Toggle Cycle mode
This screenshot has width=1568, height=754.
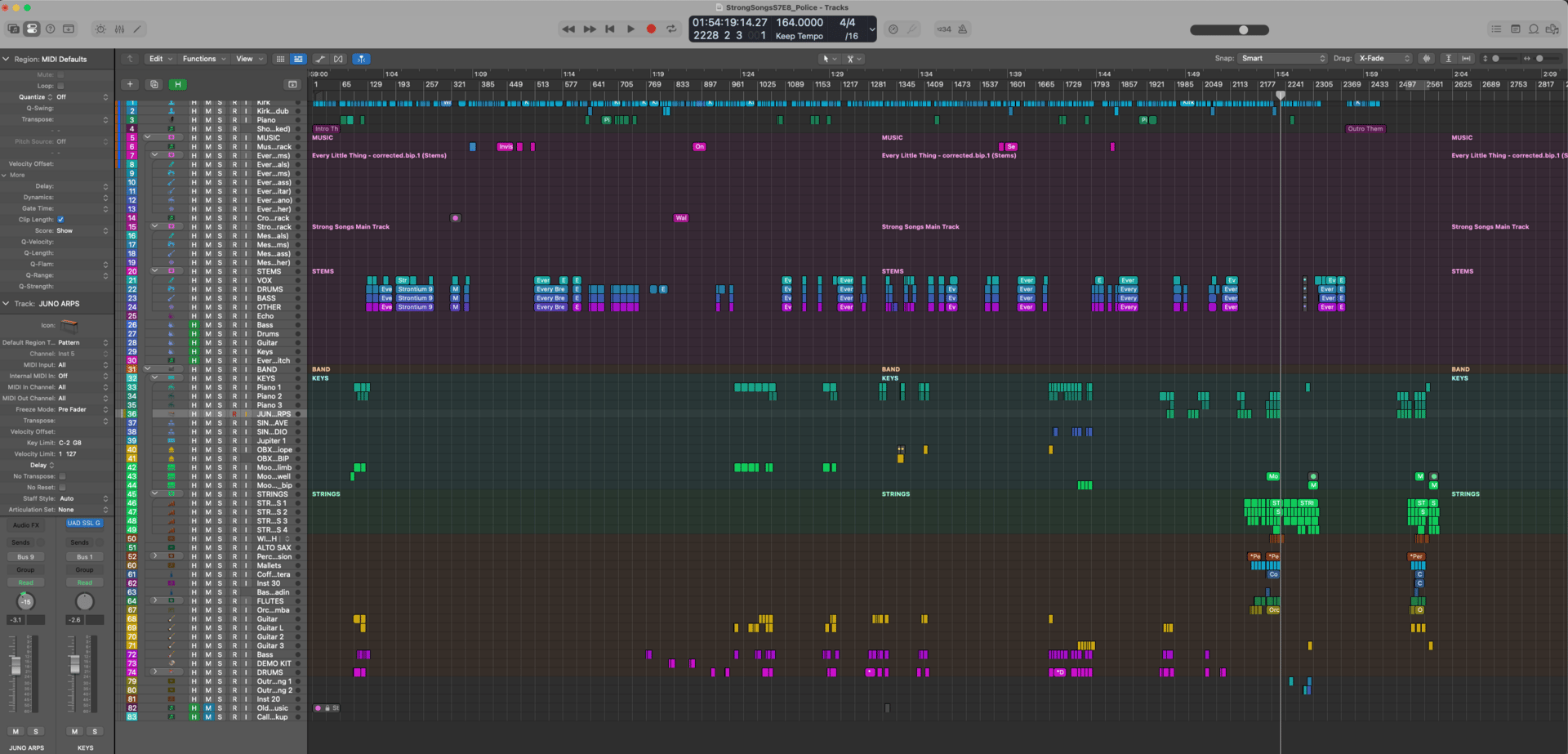[671, 29]
